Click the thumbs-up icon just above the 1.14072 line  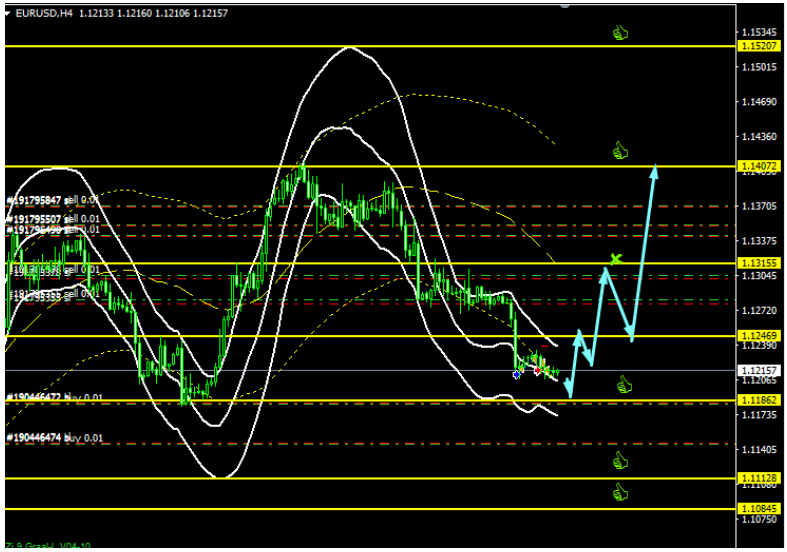[x=621, y=151]
